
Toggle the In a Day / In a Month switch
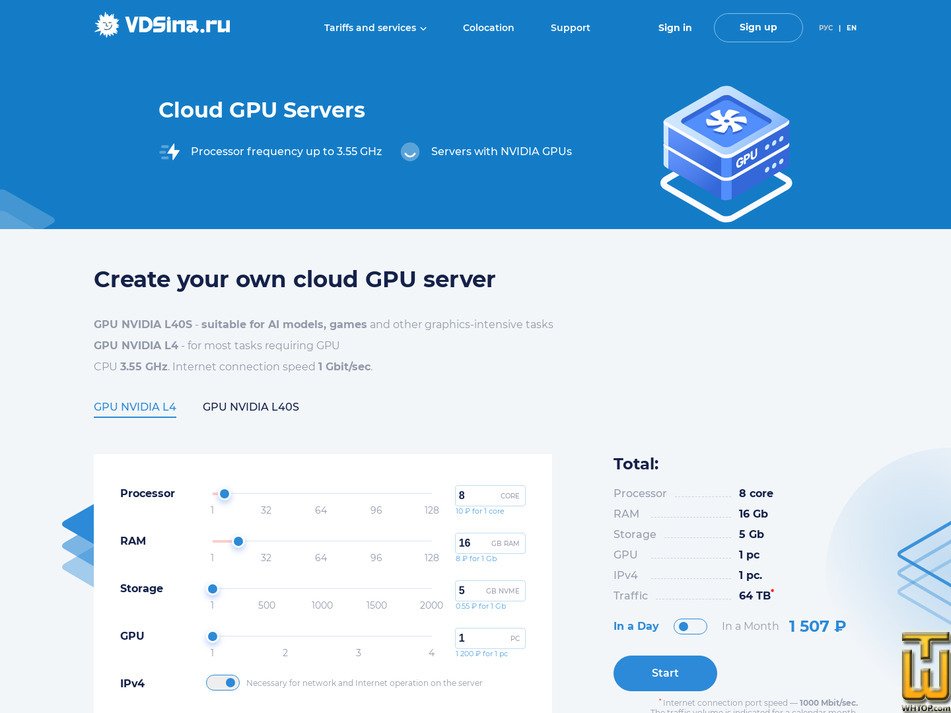[x=690, y=626]
